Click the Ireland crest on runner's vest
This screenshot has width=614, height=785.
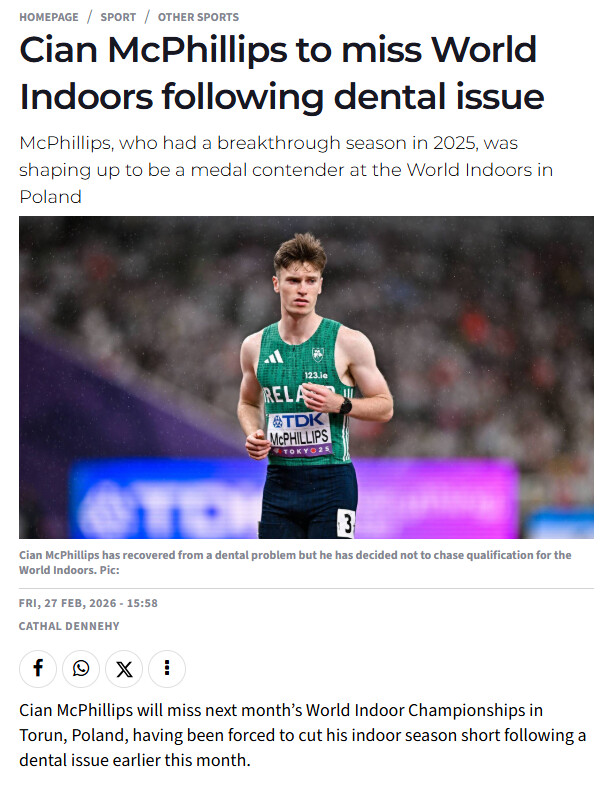point(318,354)
